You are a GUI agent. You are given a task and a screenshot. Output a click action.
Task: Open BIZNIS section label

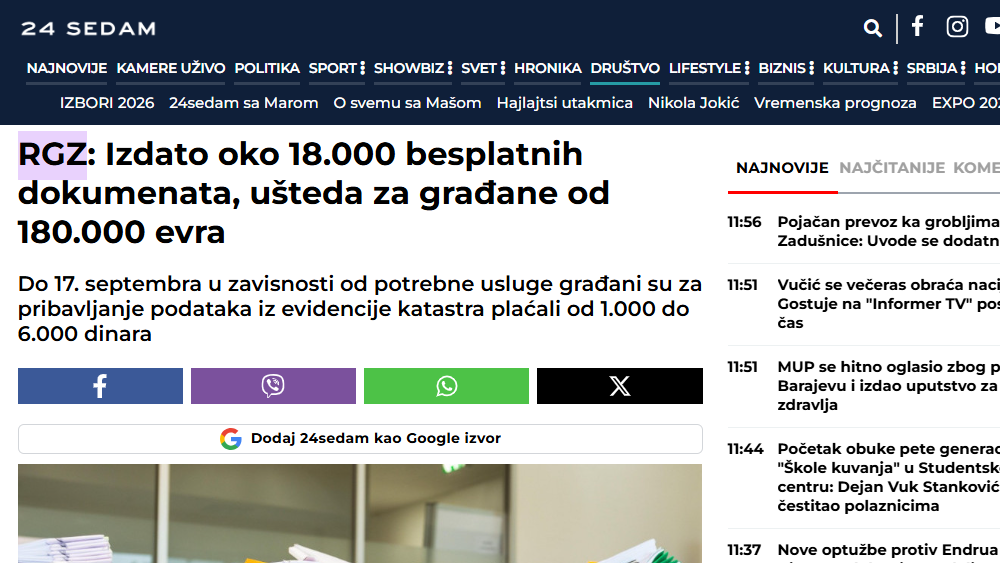782,68
